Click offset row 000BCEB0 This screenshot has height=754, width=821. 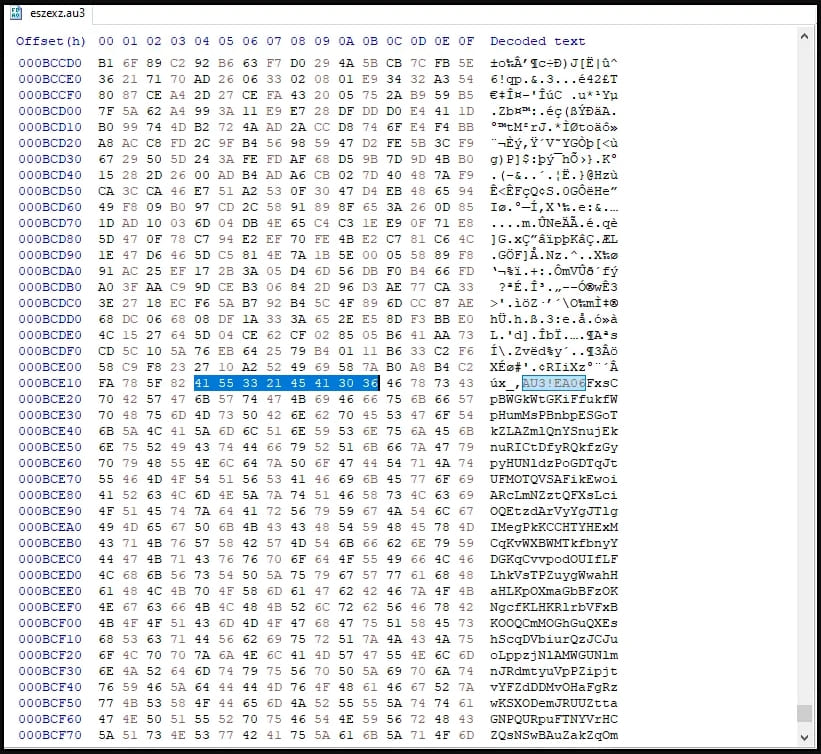click(x=50, y=544)
